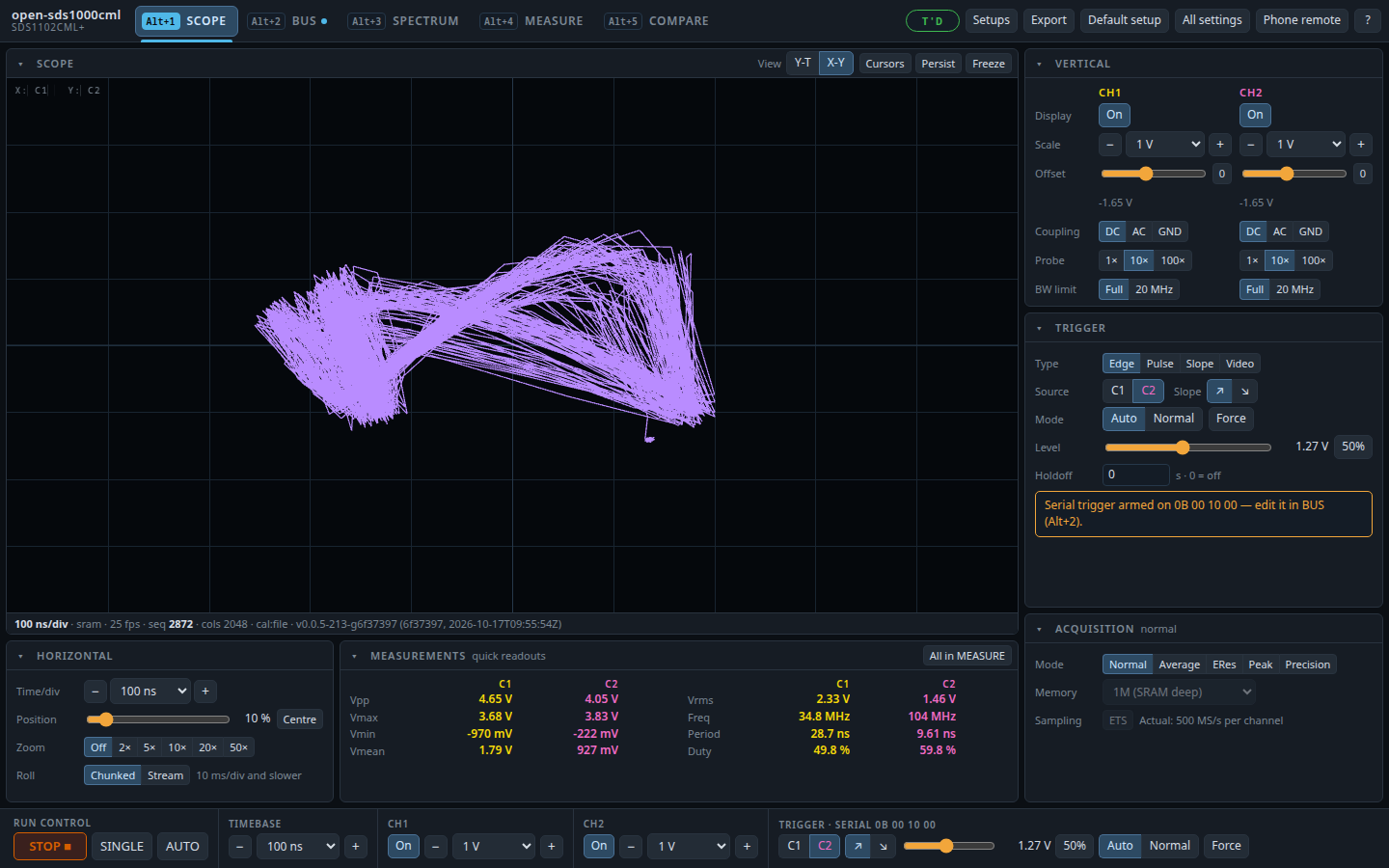Select falling slope arrow in Trigger panel
This screenshot has height=868, width=1389.
[1245, 391]
